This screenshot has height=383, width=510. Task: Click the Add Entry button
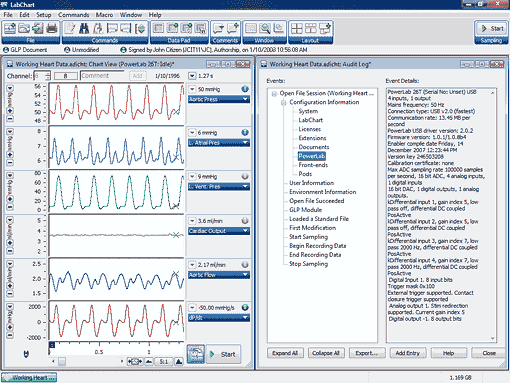[408, 353]
